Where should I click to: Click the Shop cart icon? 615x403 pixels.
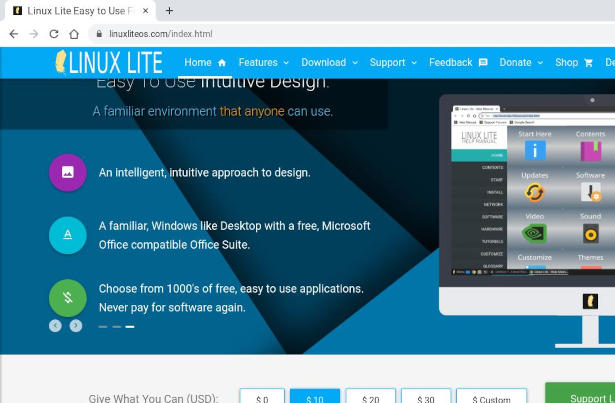(588, 63)
